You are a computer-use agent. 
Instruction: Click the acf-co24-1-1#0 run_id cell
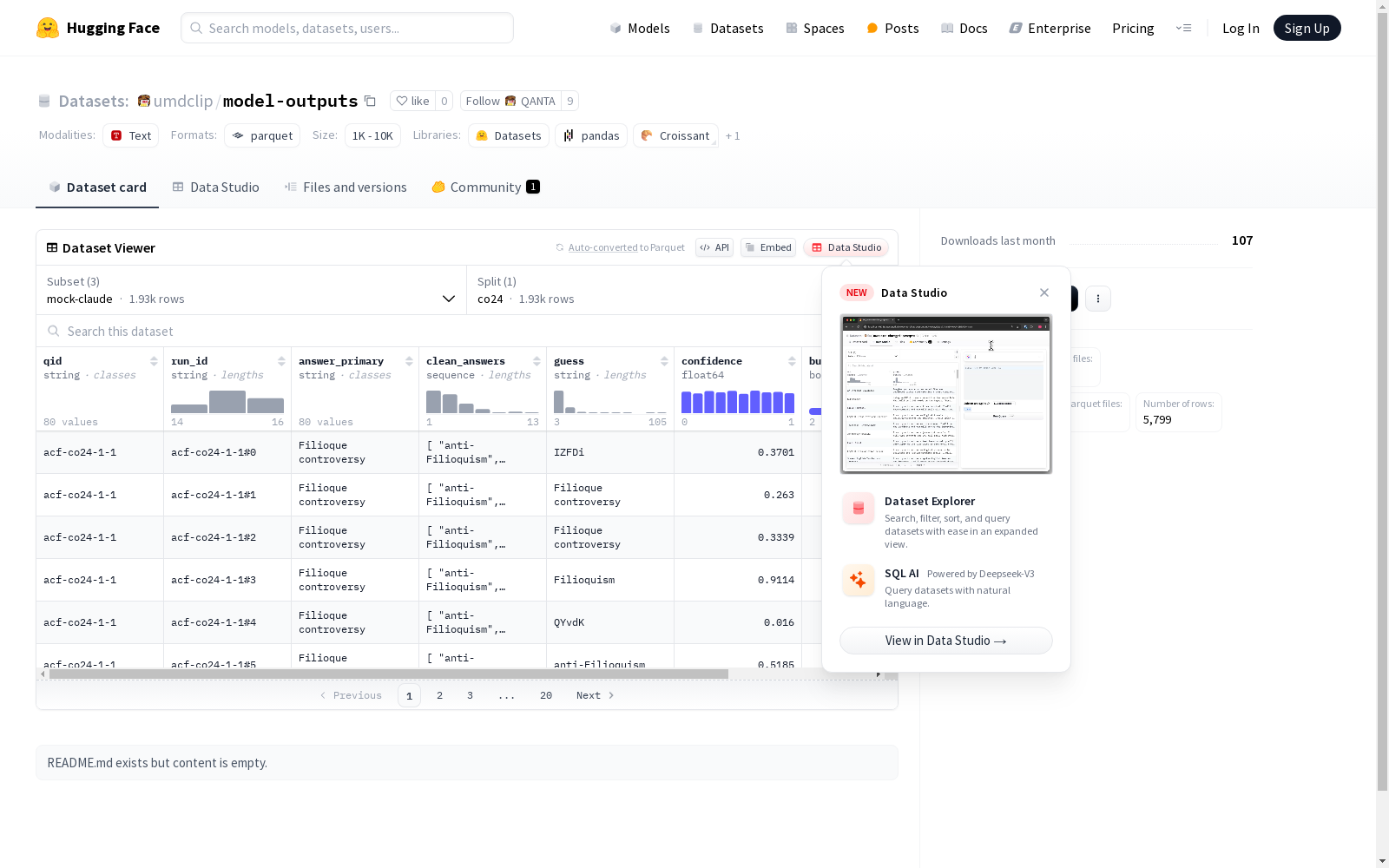(227, 452)
